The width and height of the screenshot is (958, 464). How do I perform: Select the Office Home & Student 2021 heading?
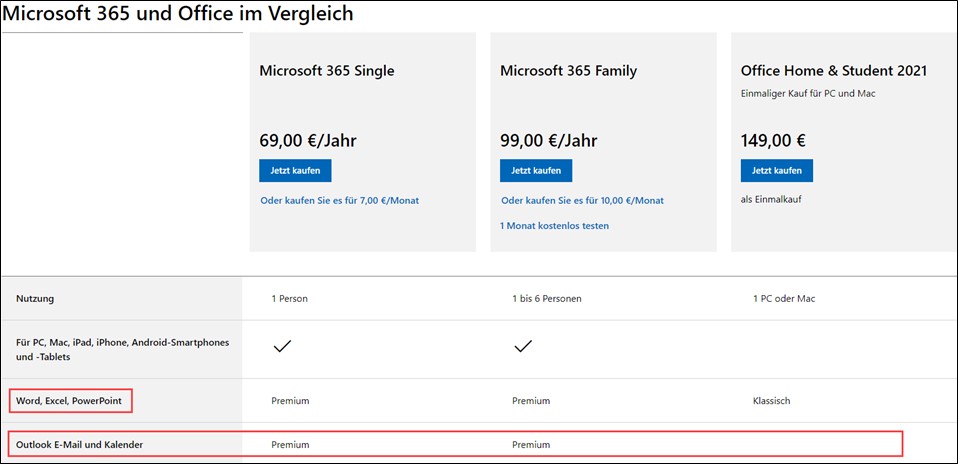(834, 71)
